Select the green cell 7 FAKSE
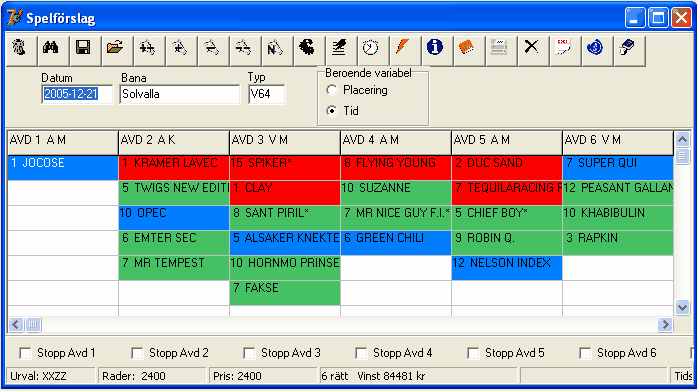This screenshot has width=697, height=391. (285, 292)
